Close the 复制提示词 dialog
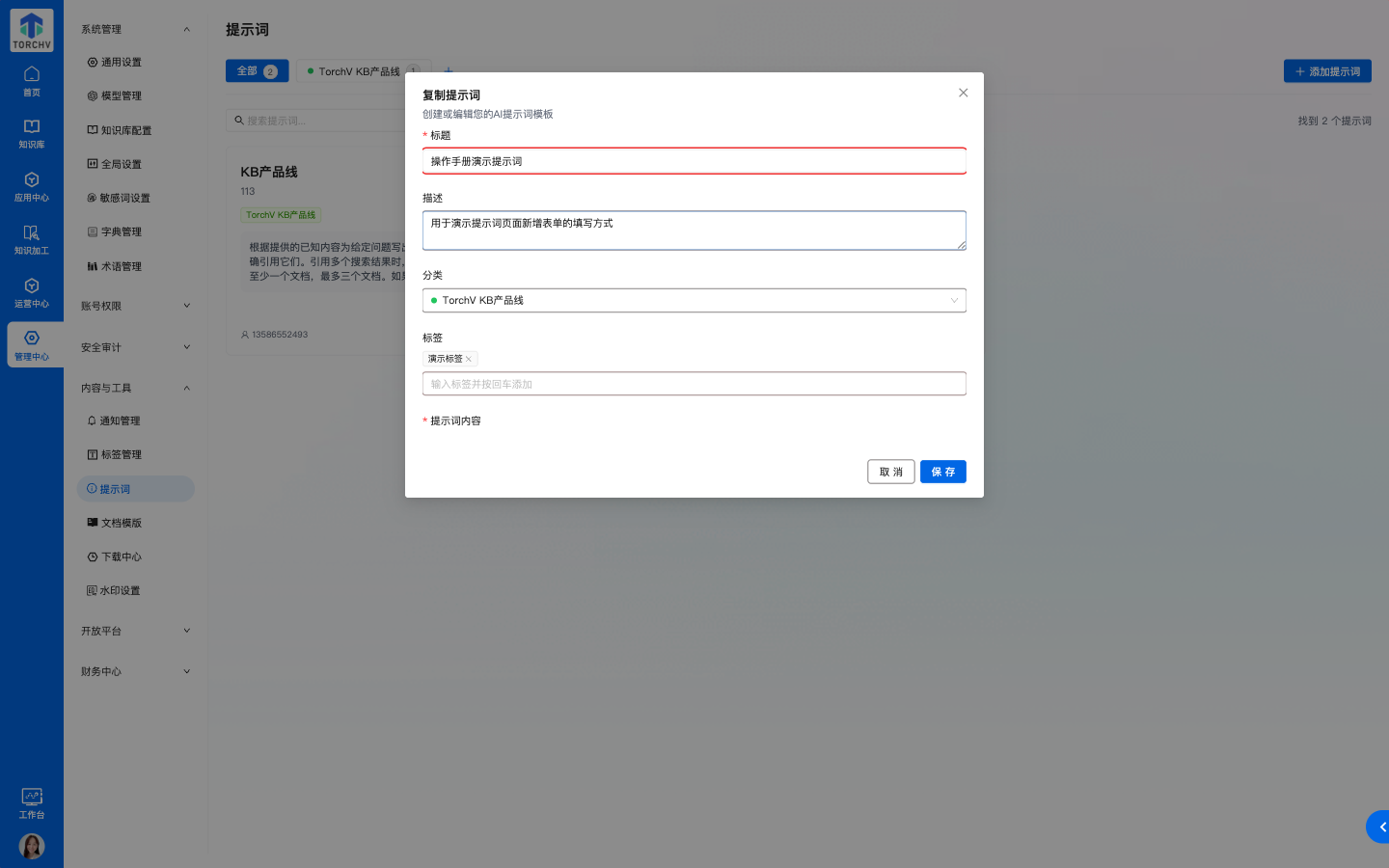Screen dimensions: 1389x868 coord(963,93)
